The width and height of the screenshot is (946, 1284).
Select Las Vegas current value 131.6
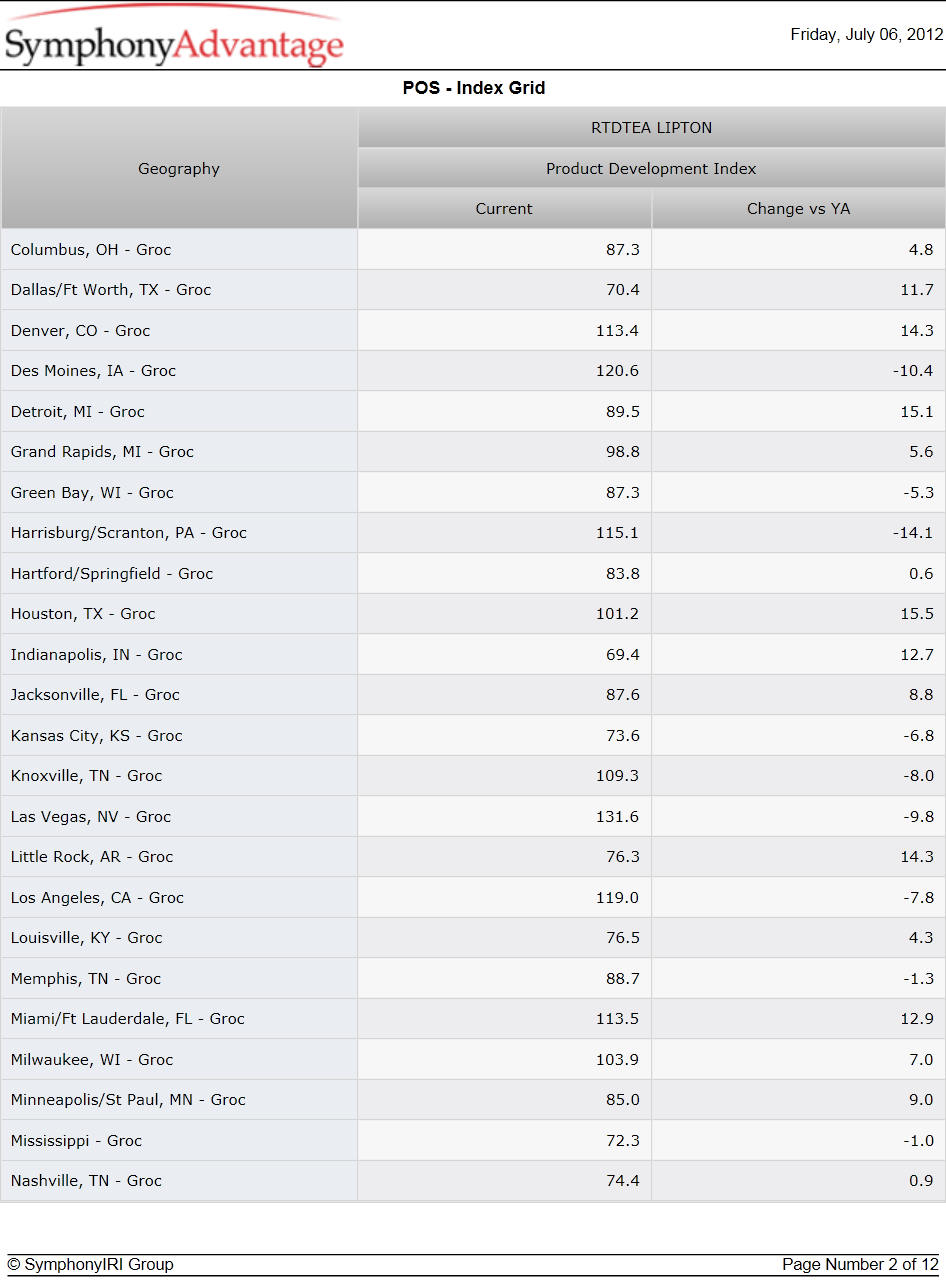[617, 816]
